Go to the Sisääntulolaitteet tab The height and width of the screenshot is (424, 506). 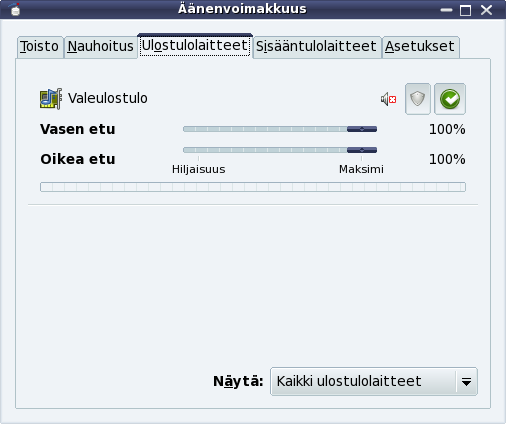pos(316,47)
